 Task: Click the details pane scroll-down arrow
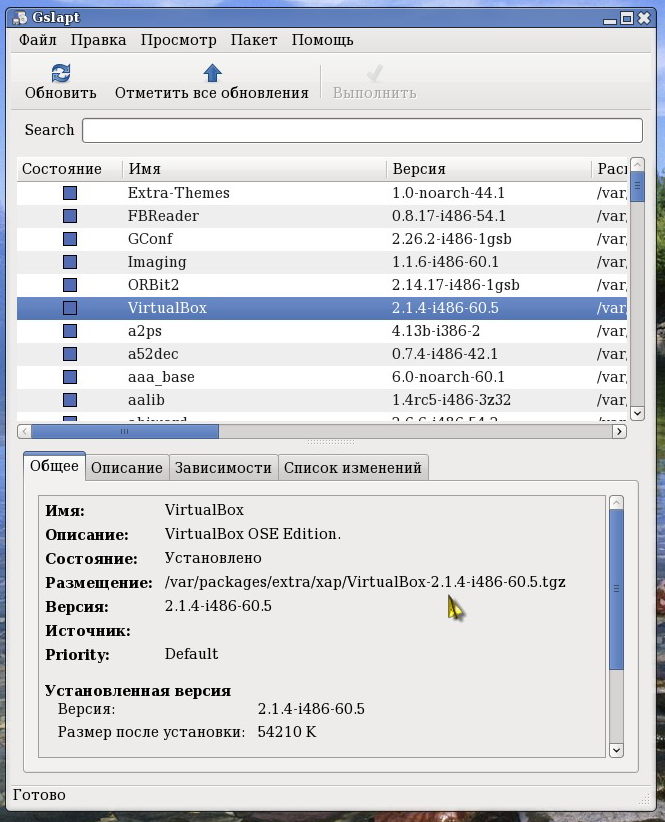616,750
